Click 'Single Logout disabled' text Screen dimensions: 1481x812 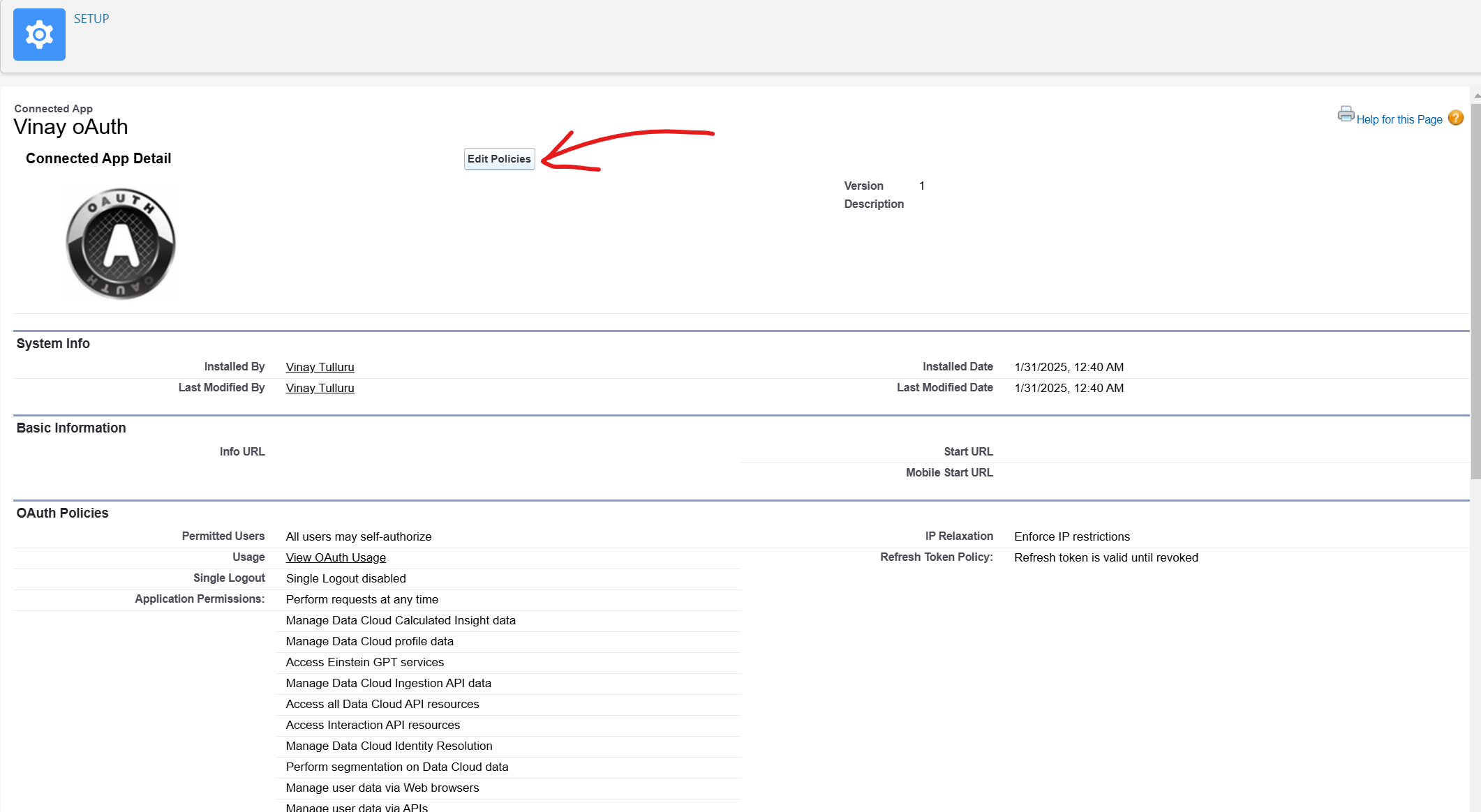(x=346, y=578)
